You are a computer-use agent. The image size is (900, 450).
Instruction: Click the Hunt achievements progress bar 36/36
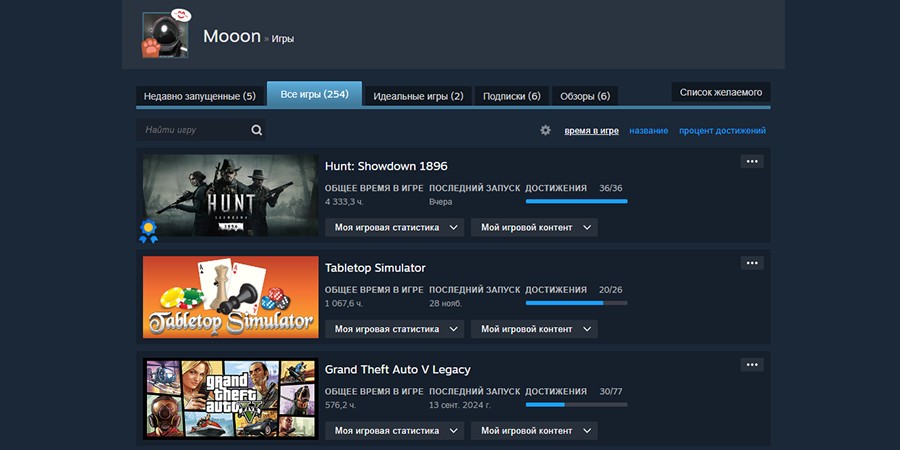click(x=576, y=201)
